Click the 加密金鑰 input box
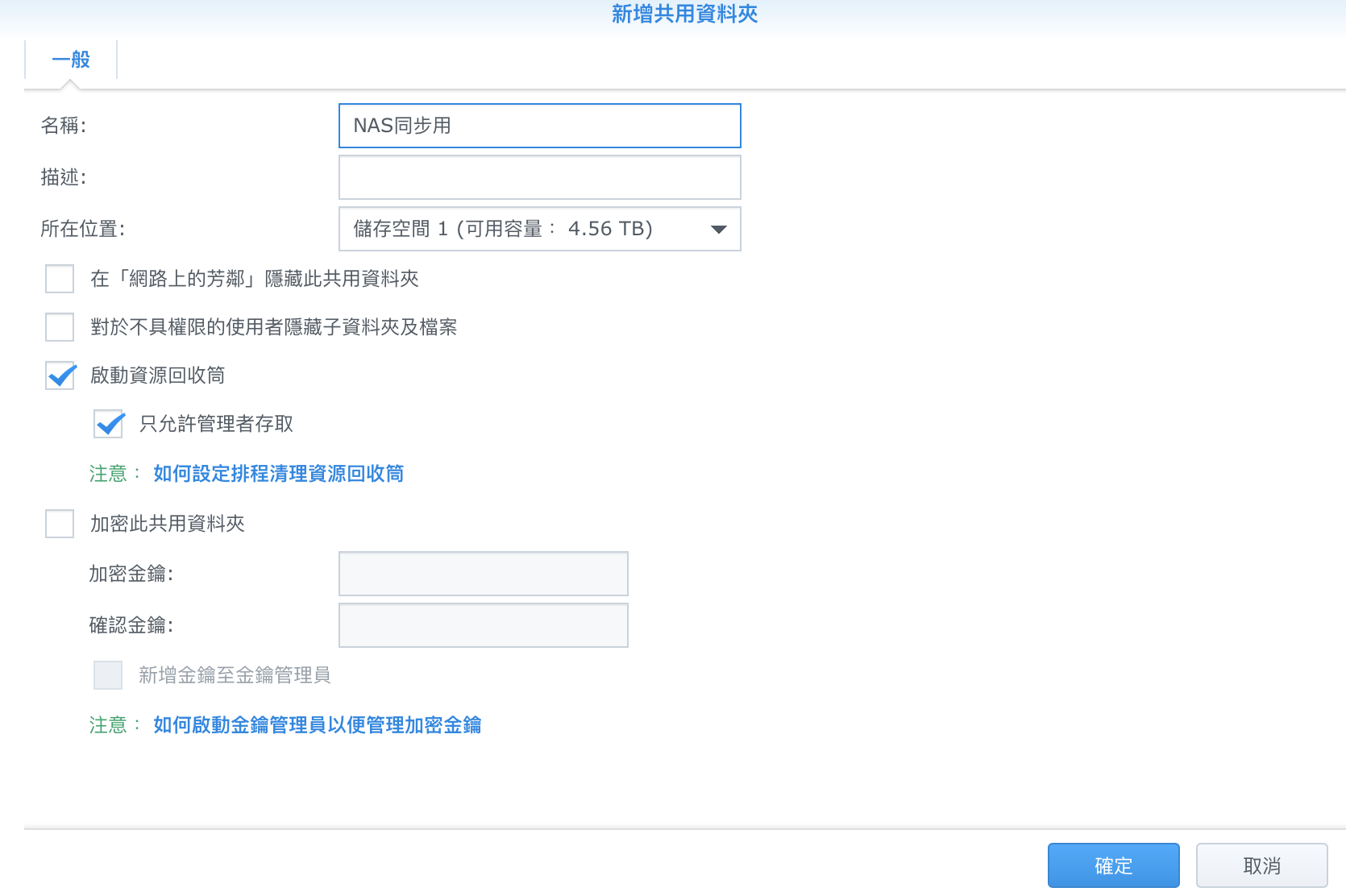 [483, 574]
